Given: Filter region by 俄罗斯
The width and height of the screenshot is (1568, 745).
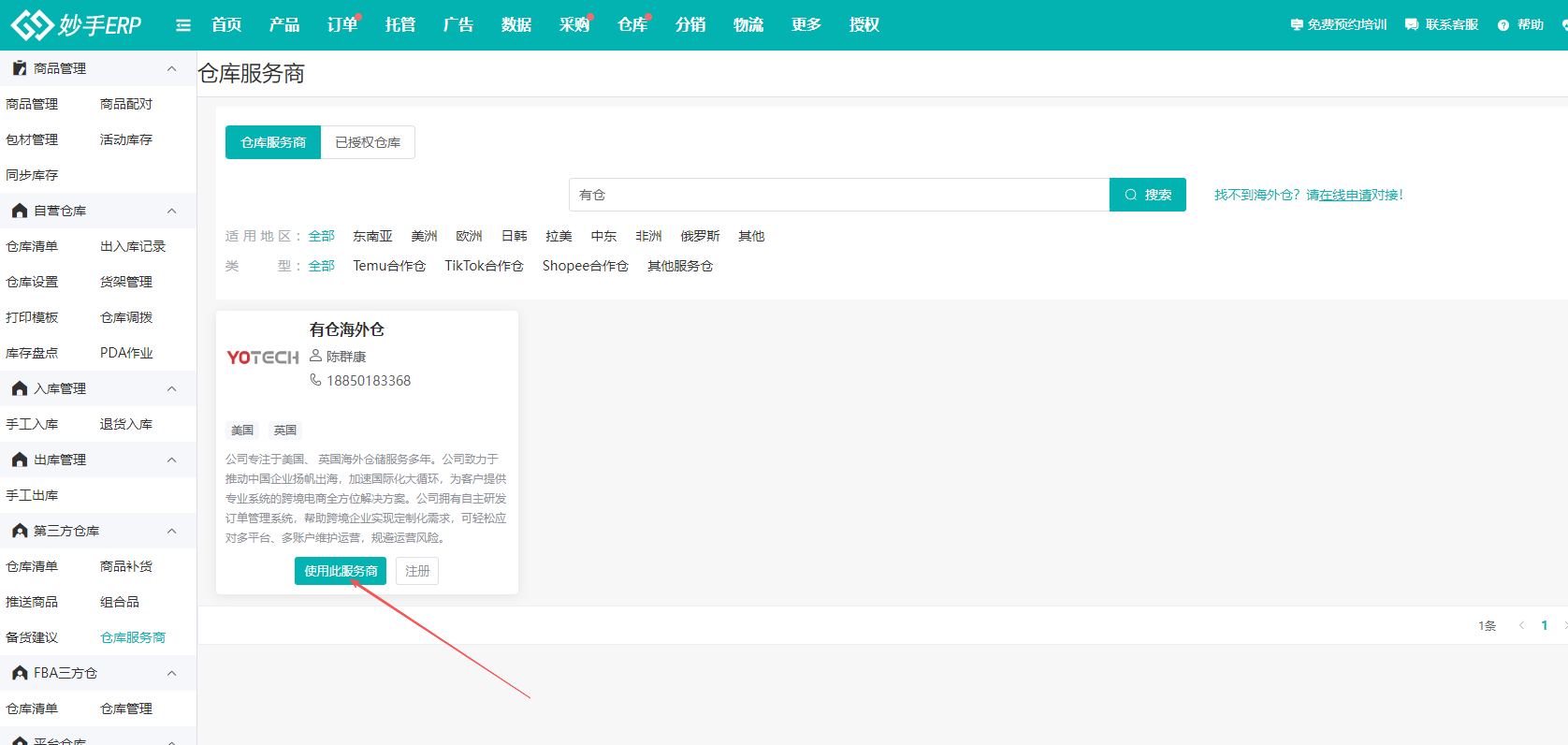Looking at the screenshot, I should (700, 236).
